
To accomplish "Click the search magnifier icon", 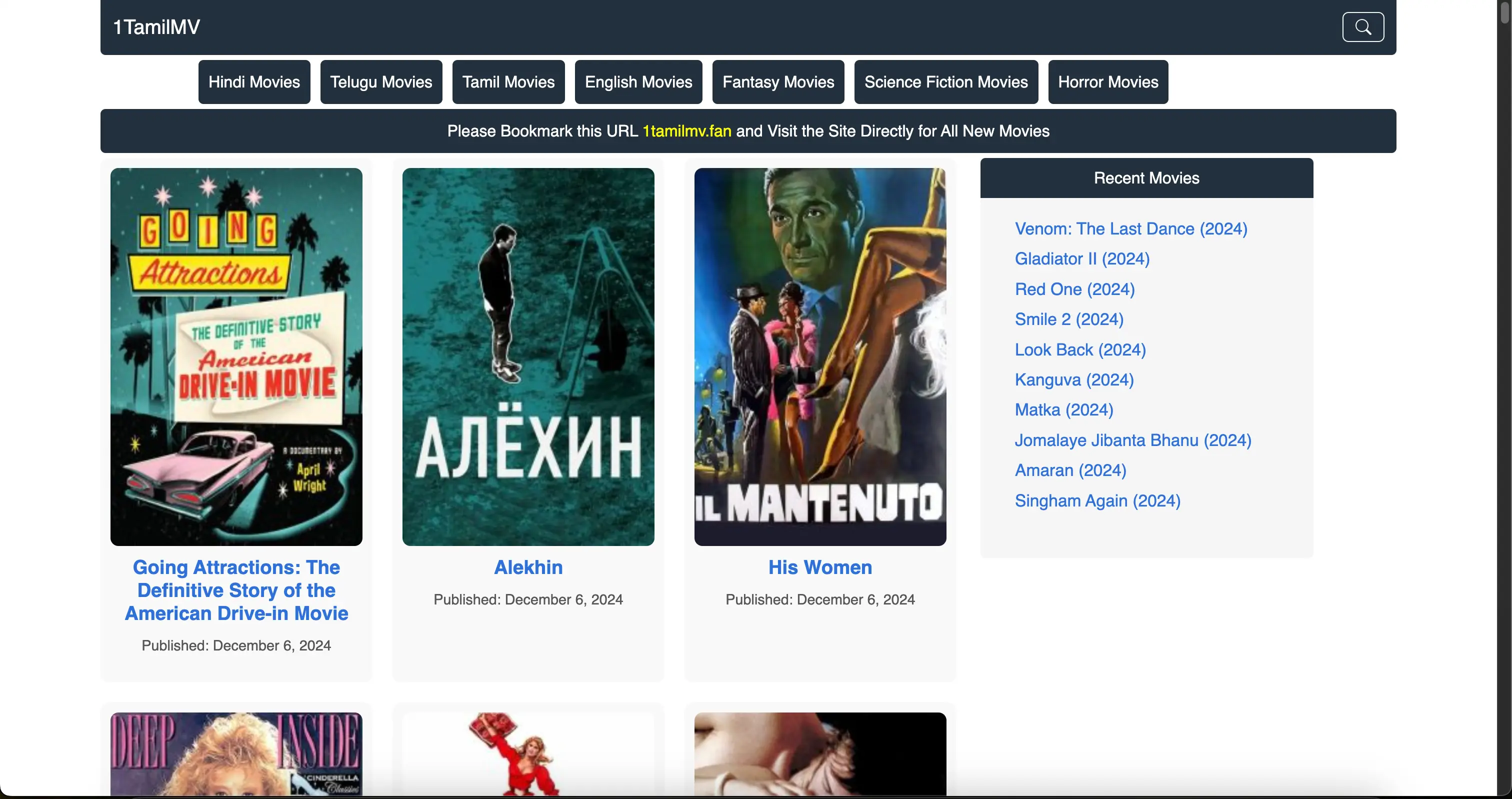I will click(1362, 27).
